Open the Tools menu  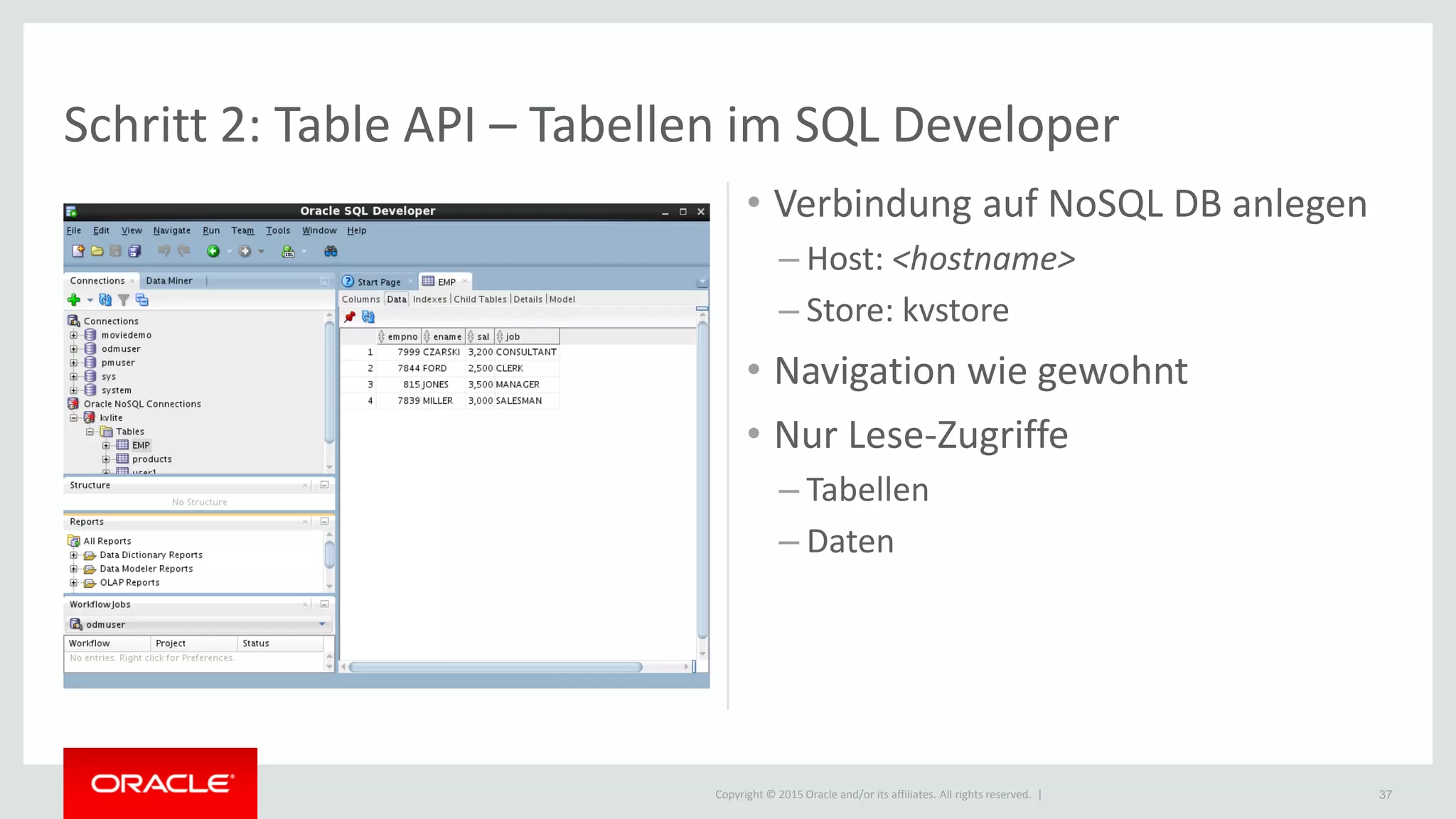tap(278, 230)
